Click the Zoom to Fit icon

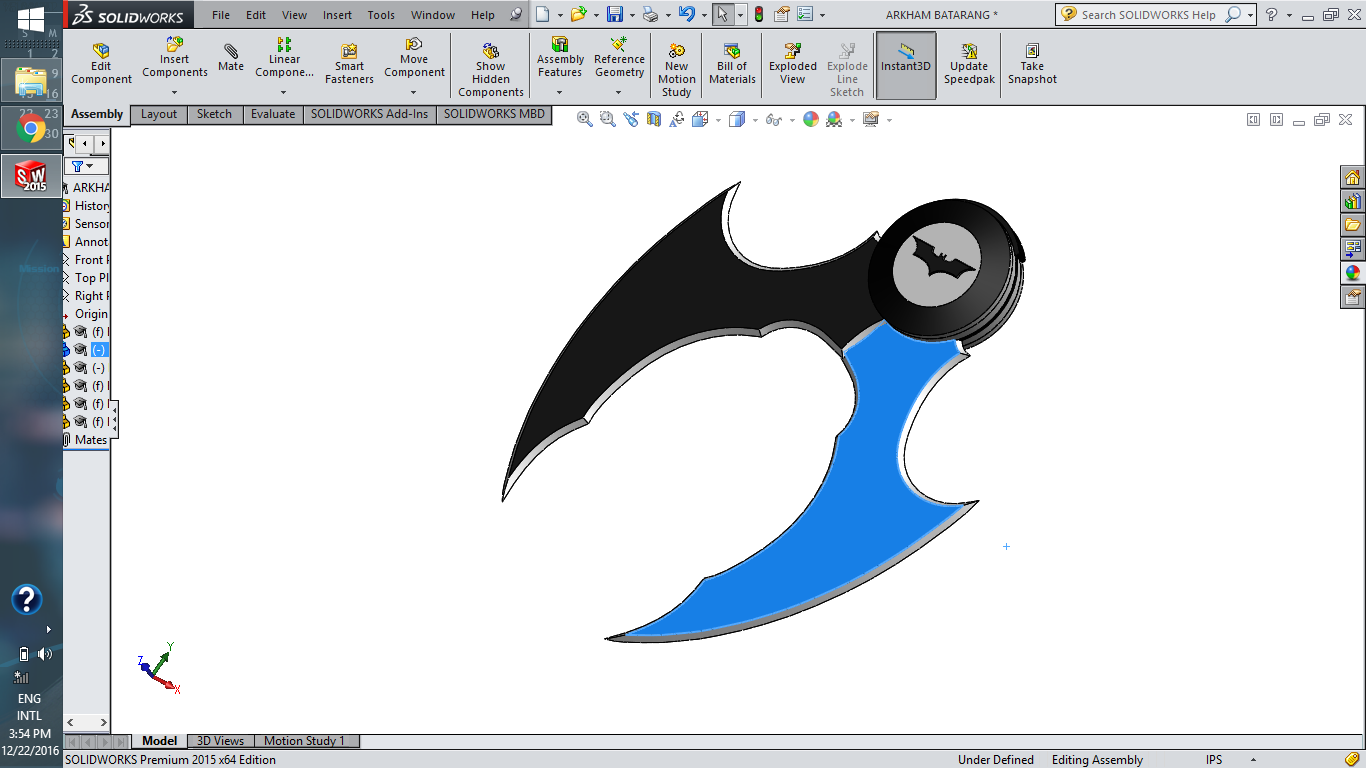585,119
